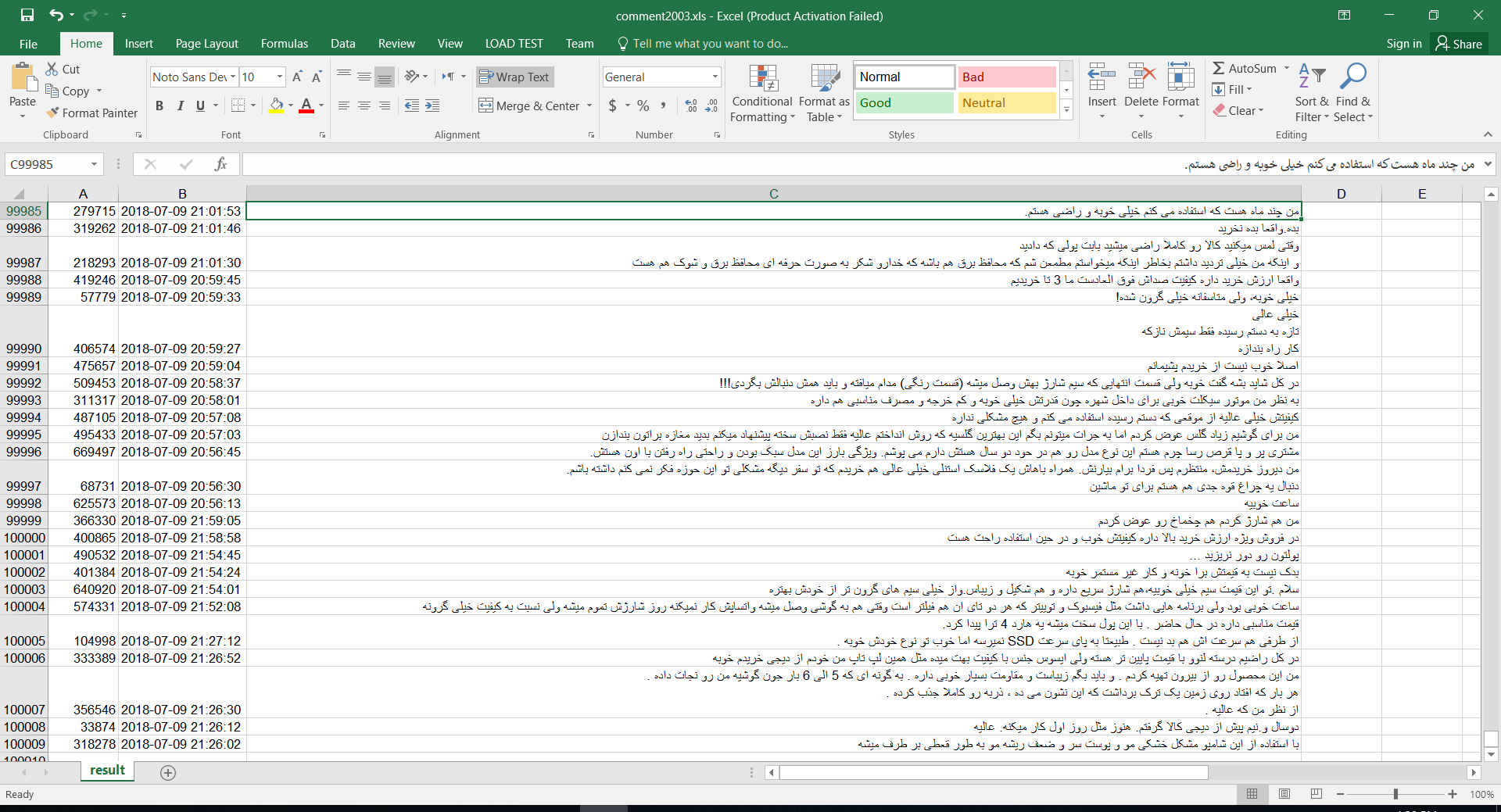Switch to the Page Layout tab
The height and width of the screenshot is (812, 1501).
(206, 44)
